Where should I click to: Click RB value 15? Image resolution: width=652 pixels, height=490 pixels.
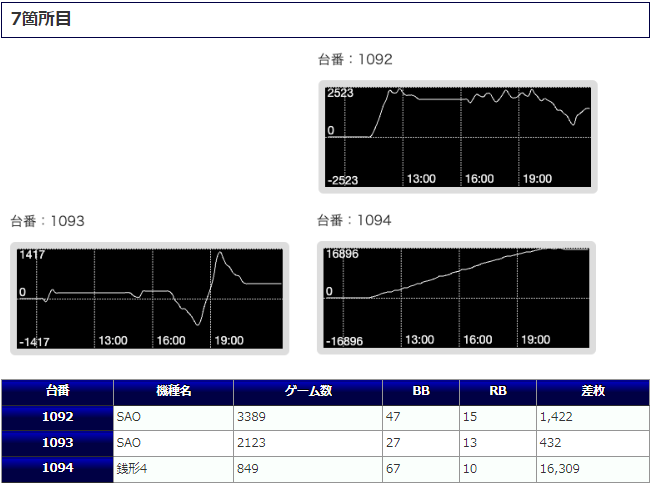coord(470,417)
